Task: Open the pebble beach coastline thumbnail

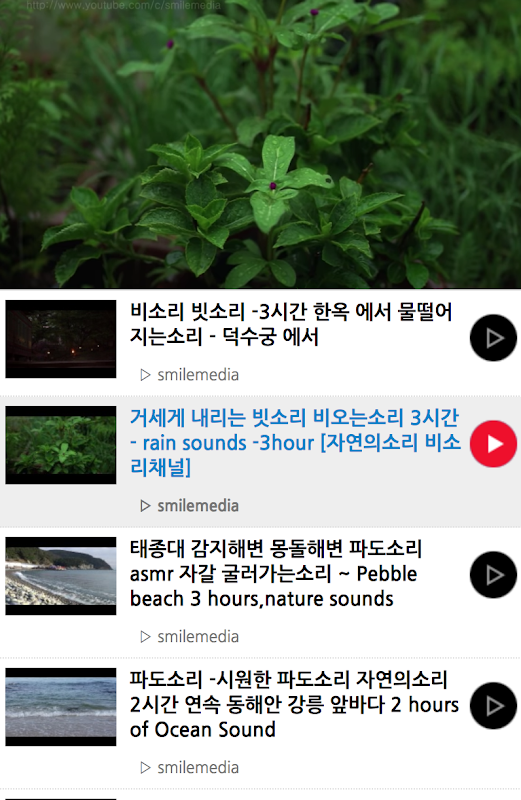Action: click(x=61, y=576)
